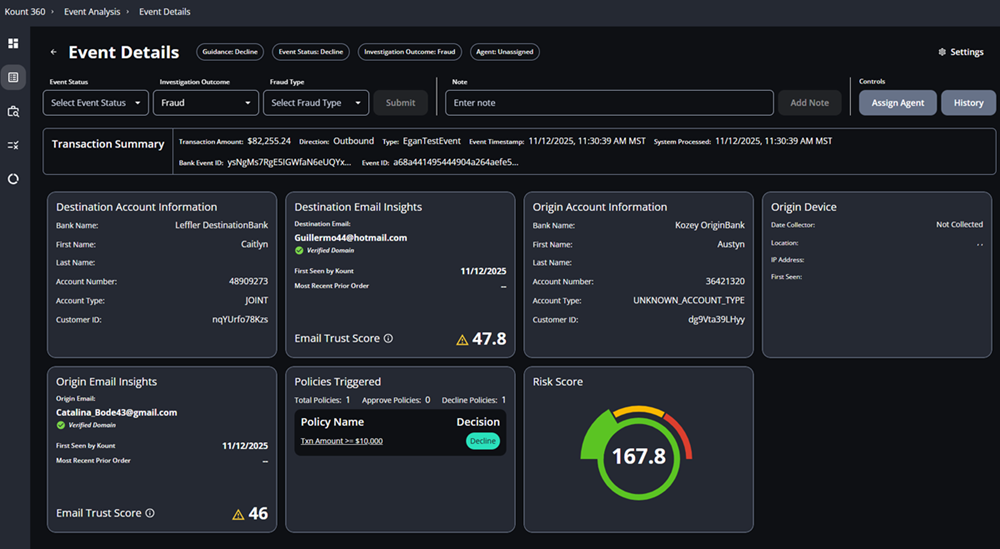This screenshot has width=1000, height=549.
Task: Open the rules checklist icon in sidebar
Action: coord(13,145)
